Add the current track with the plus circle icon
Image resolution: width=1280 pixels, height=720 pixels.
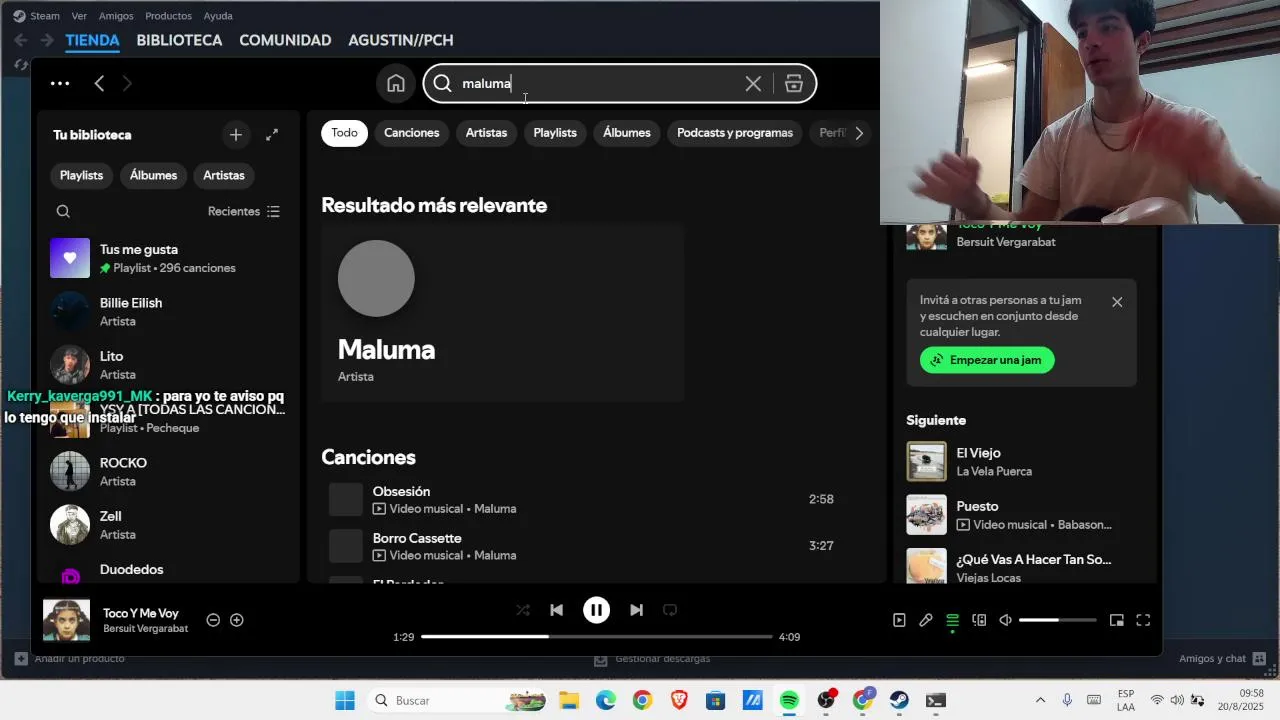(237, 620)
